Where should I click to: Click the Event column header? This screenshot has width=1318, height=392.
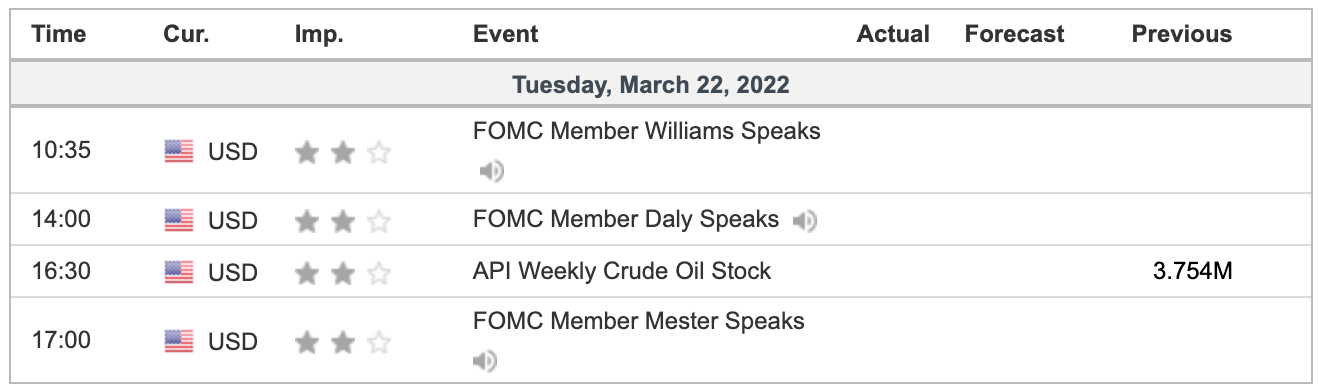[x=505, y=34]
